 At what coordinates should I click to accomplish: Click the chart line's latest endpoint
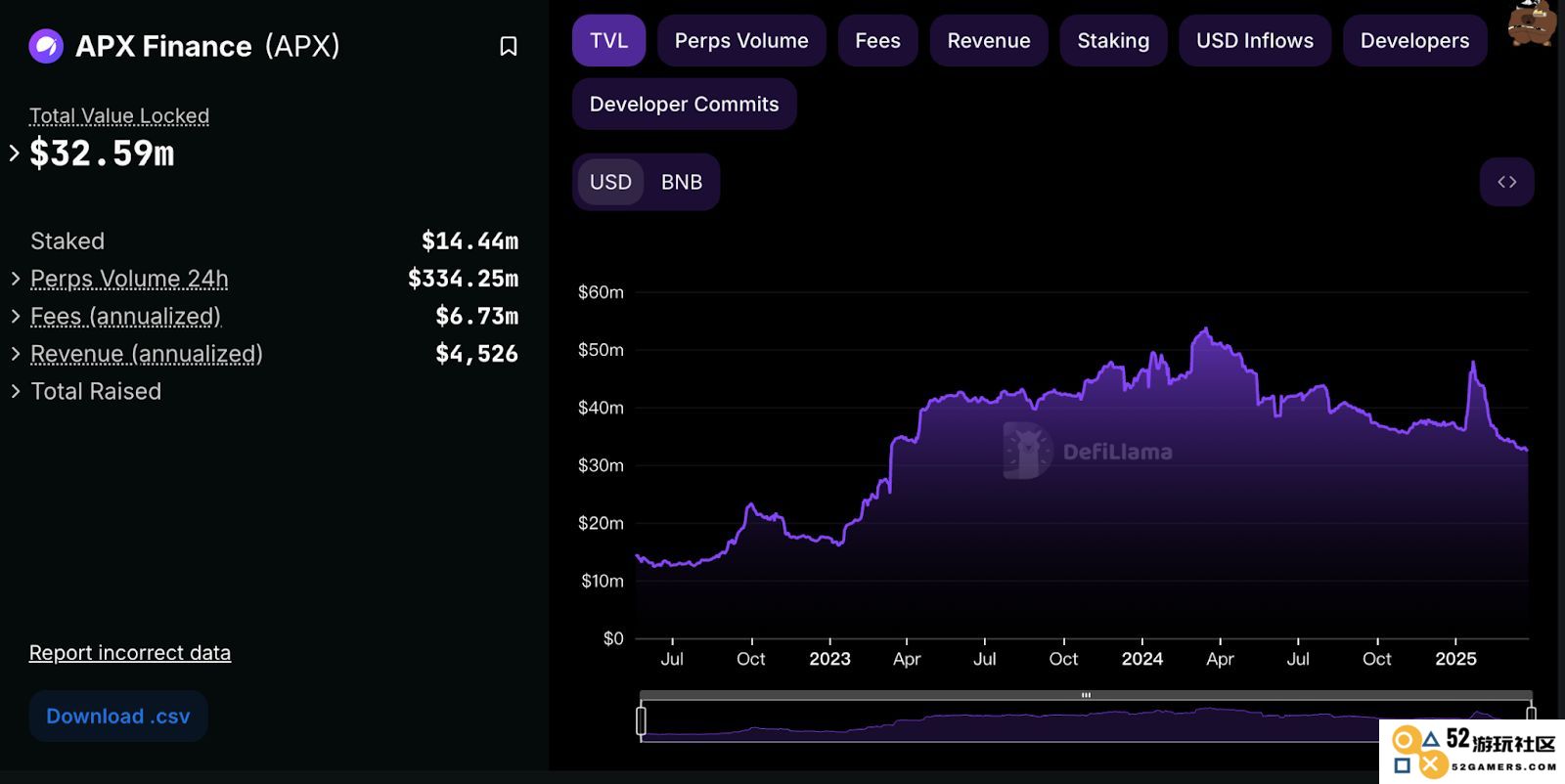(x=1527, y=450)
